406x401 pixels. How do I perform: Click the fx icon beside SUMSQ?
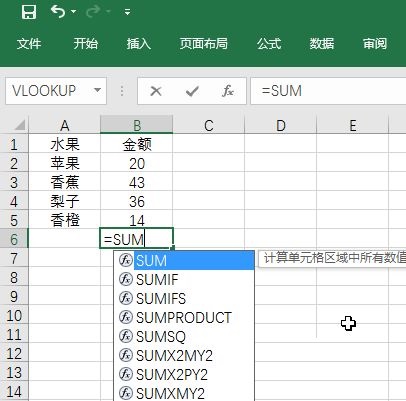click(x=126, y=336)
